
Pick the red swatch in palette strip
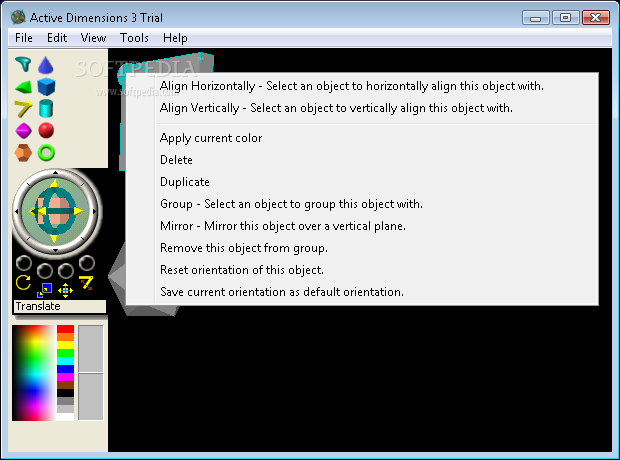pyautogui.click(x=65, y=329)
